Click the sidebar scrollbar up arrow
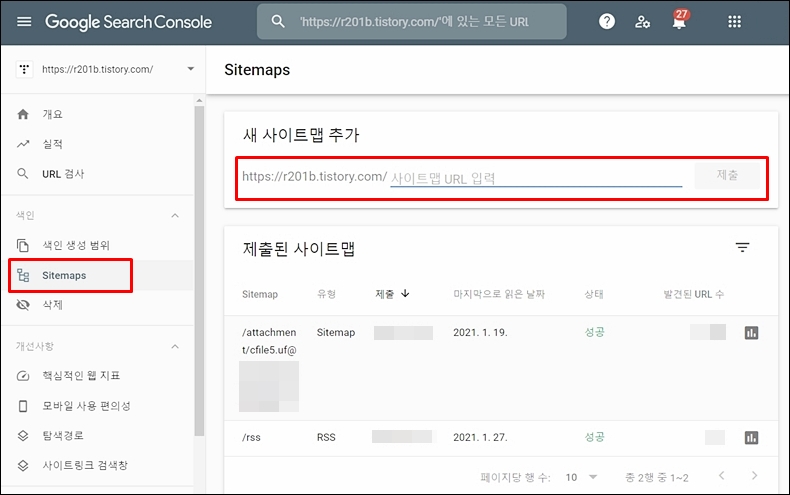Image resolution: width=790 pixels, height=495 pixels. point(199,101)
